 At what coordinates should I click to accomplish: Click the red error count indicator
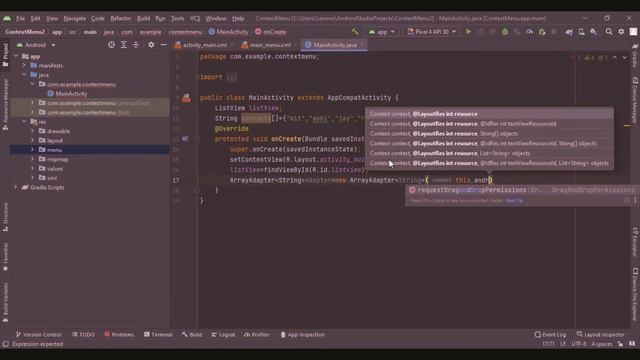point(577,58)
